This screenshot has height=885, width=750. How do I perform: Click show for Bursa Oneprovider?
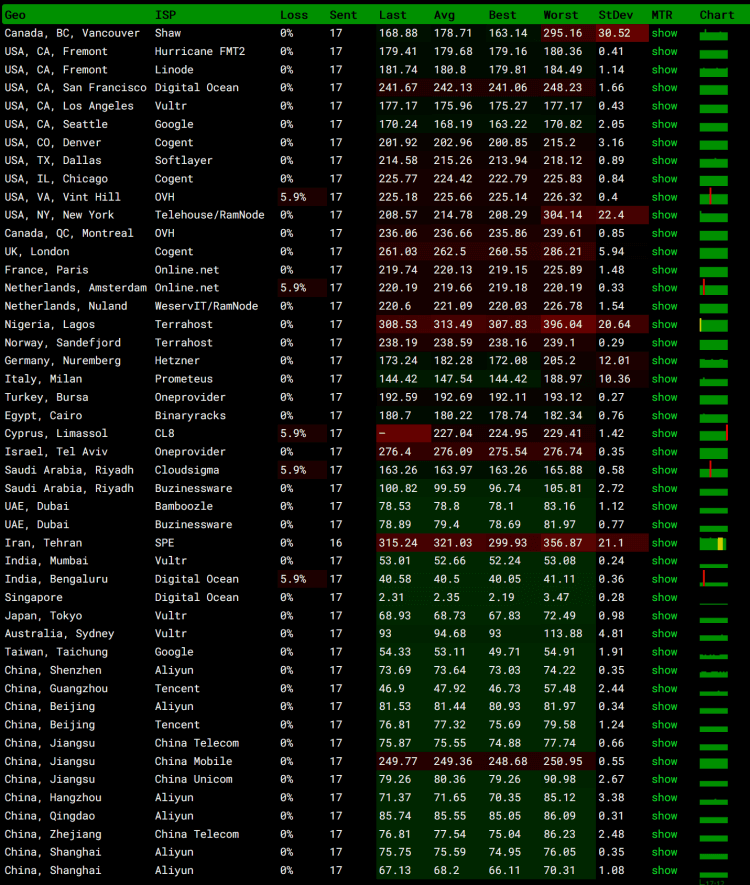(664, 397)
